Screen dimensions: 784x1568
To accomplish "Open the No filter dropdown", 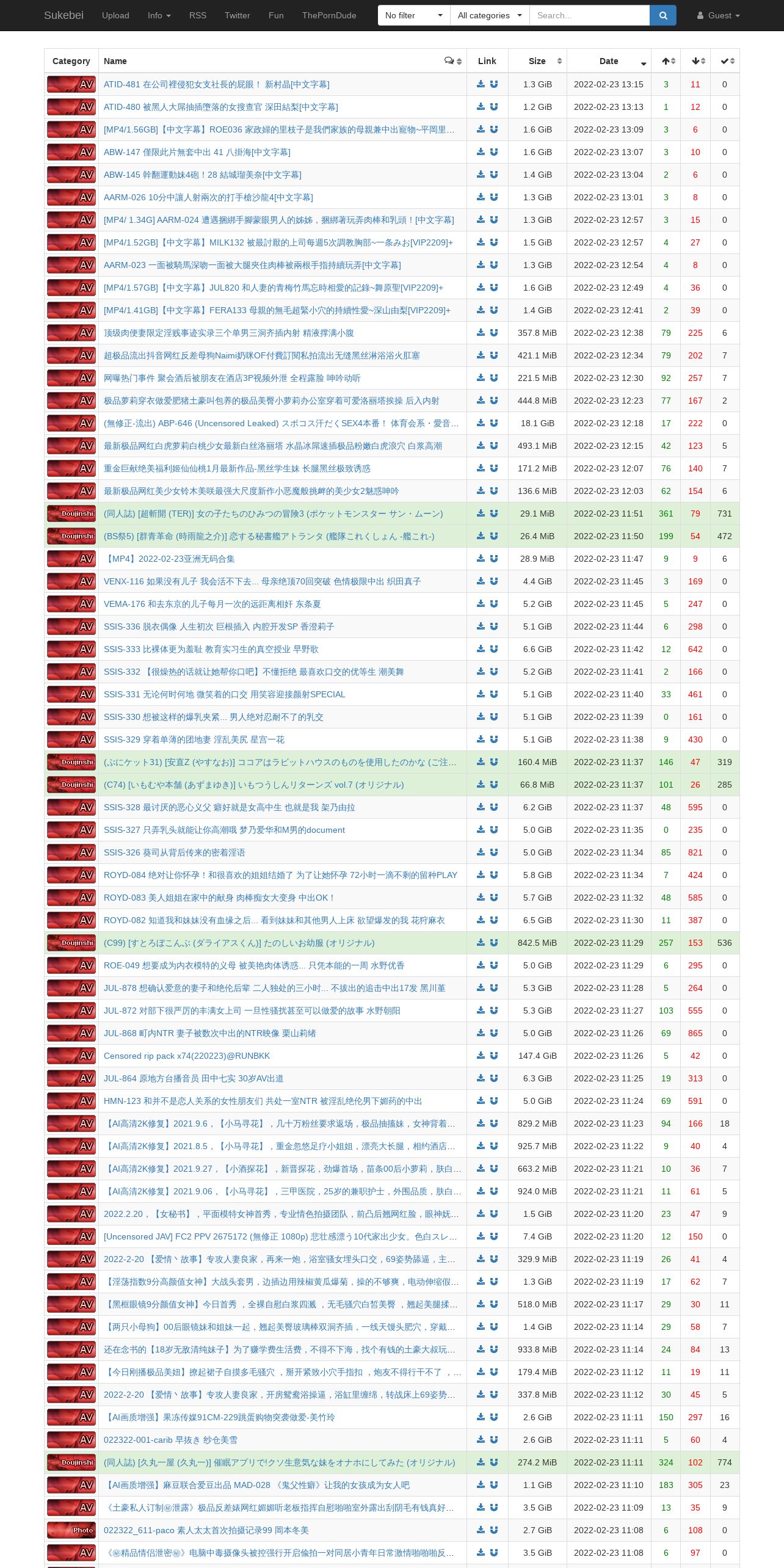I will 414,15.
